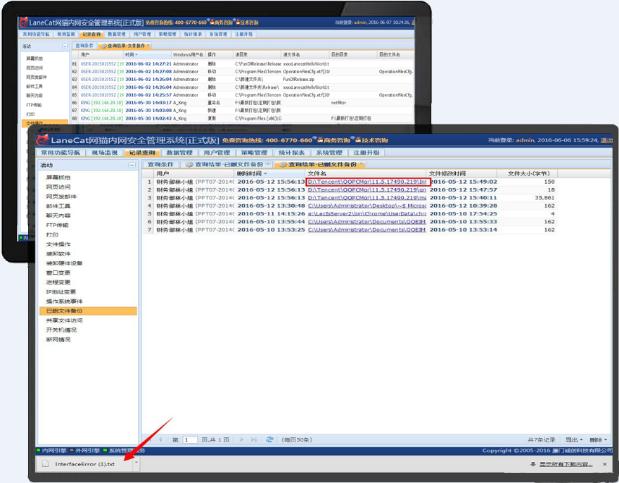Select 文件操作 in the front sidebar
This screenshot has width=619, height=483.
[x=58, y=244]
